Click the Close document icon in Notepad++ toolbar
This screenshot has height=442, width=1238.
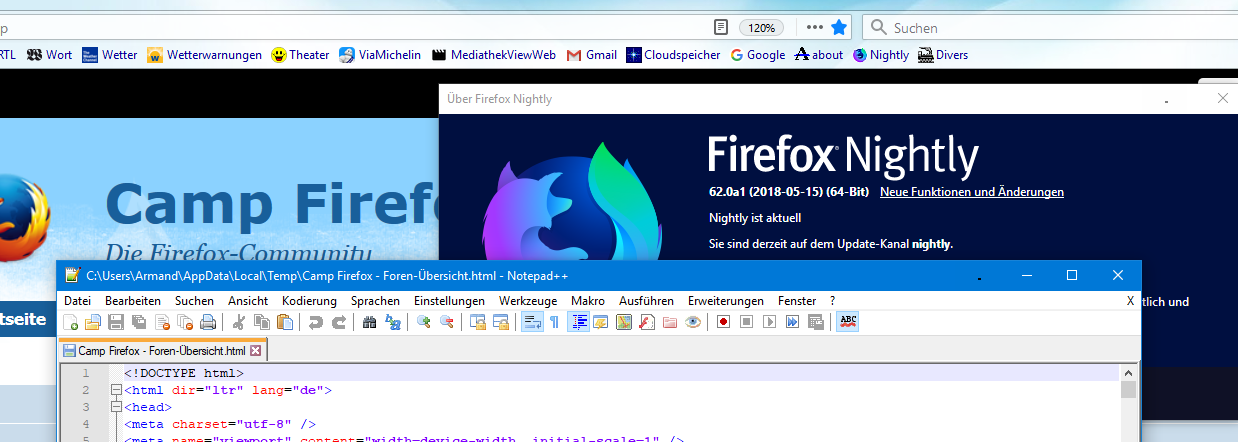tap(162, 322)
